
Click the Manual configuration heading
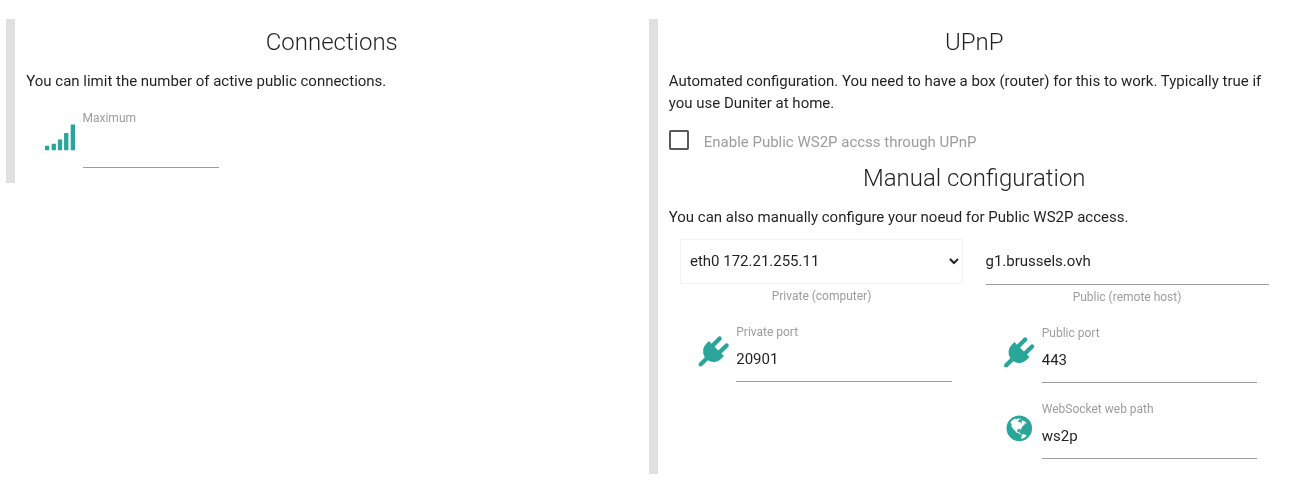coord(973,178)
